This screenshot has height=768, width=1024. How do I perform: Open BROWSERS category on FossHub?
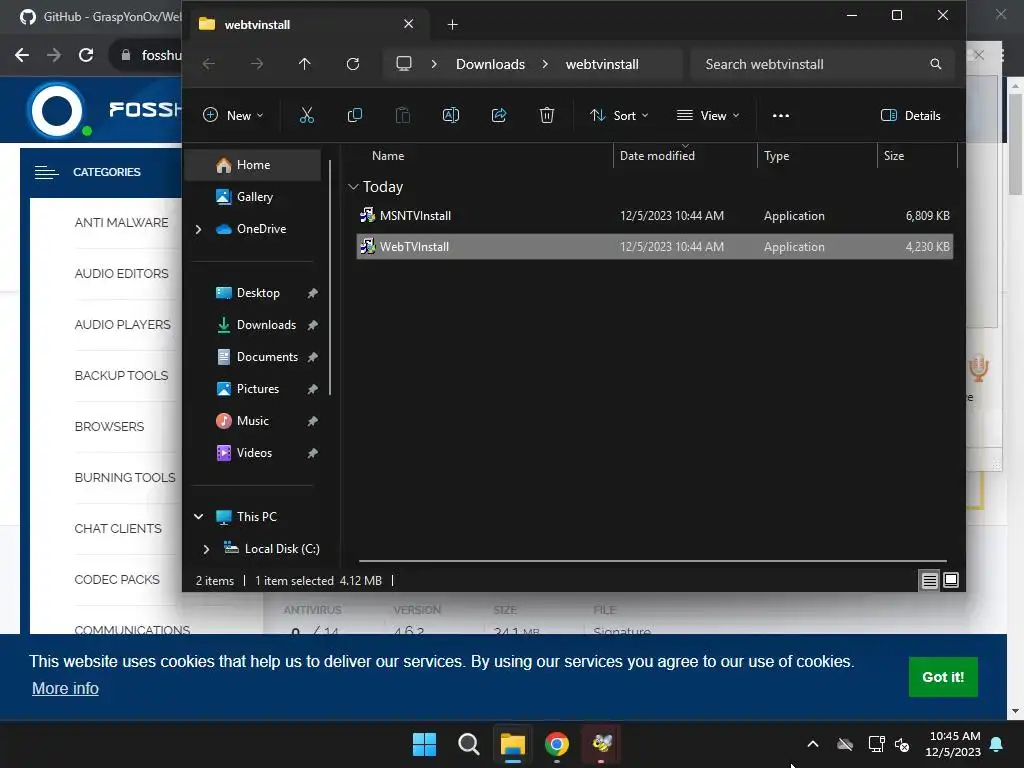109,426
